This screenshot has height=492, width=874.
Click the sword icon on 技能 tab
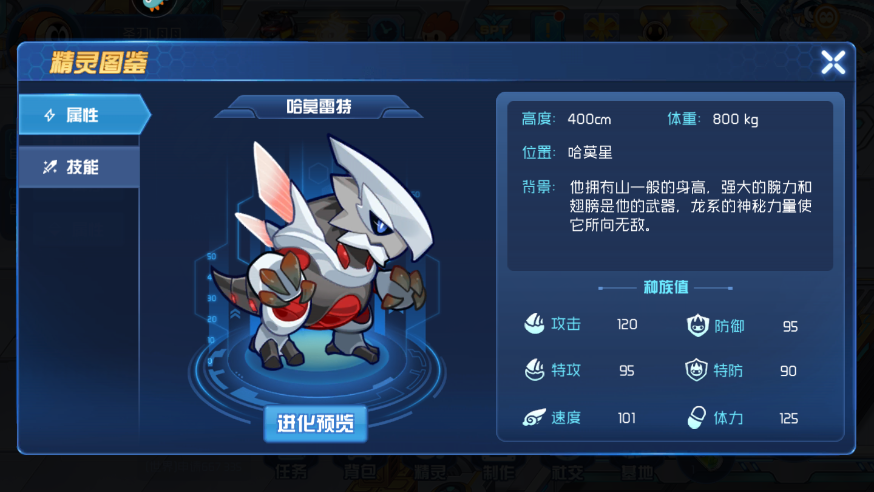click(x=50, y=167)
